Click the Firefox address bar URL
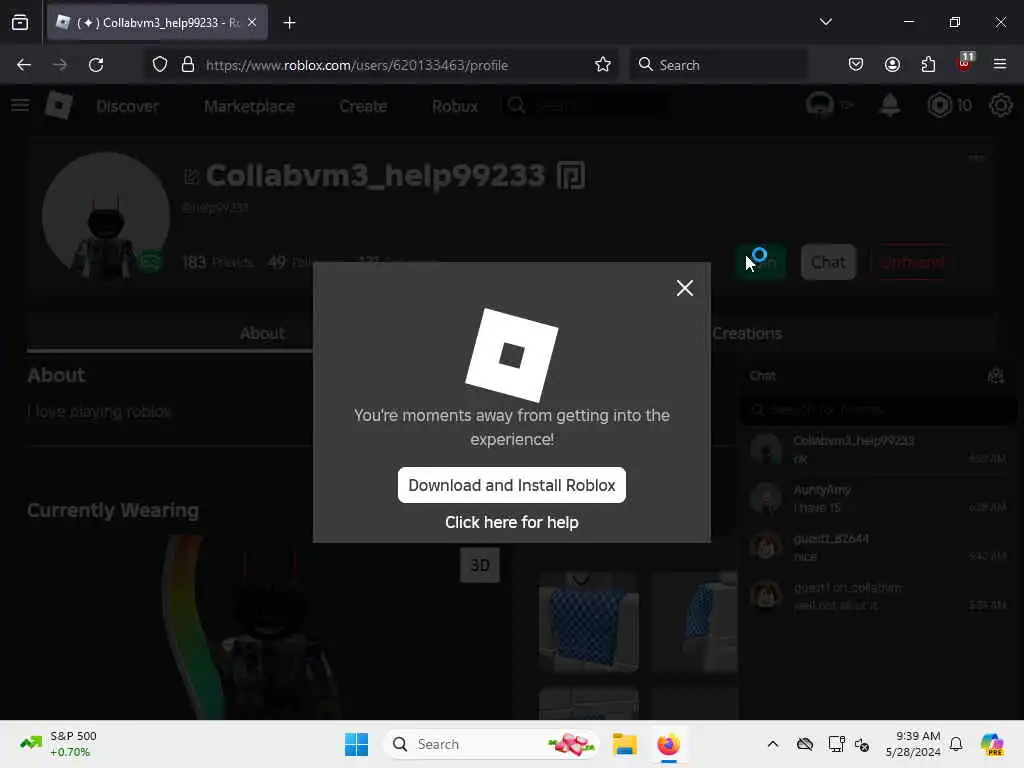 [357, 65]
